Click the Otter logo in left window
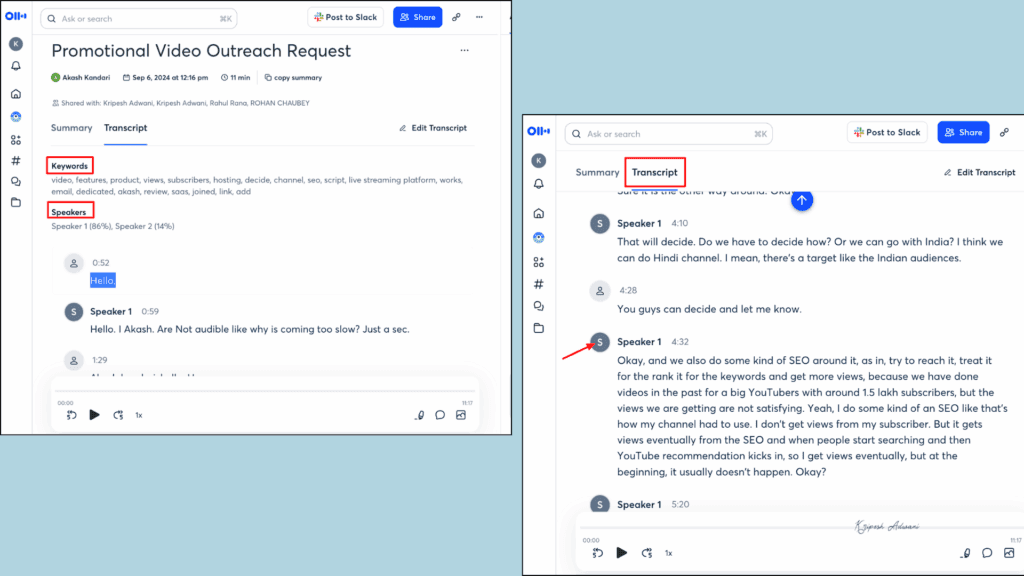The image size is (1024, 576). 16,16
